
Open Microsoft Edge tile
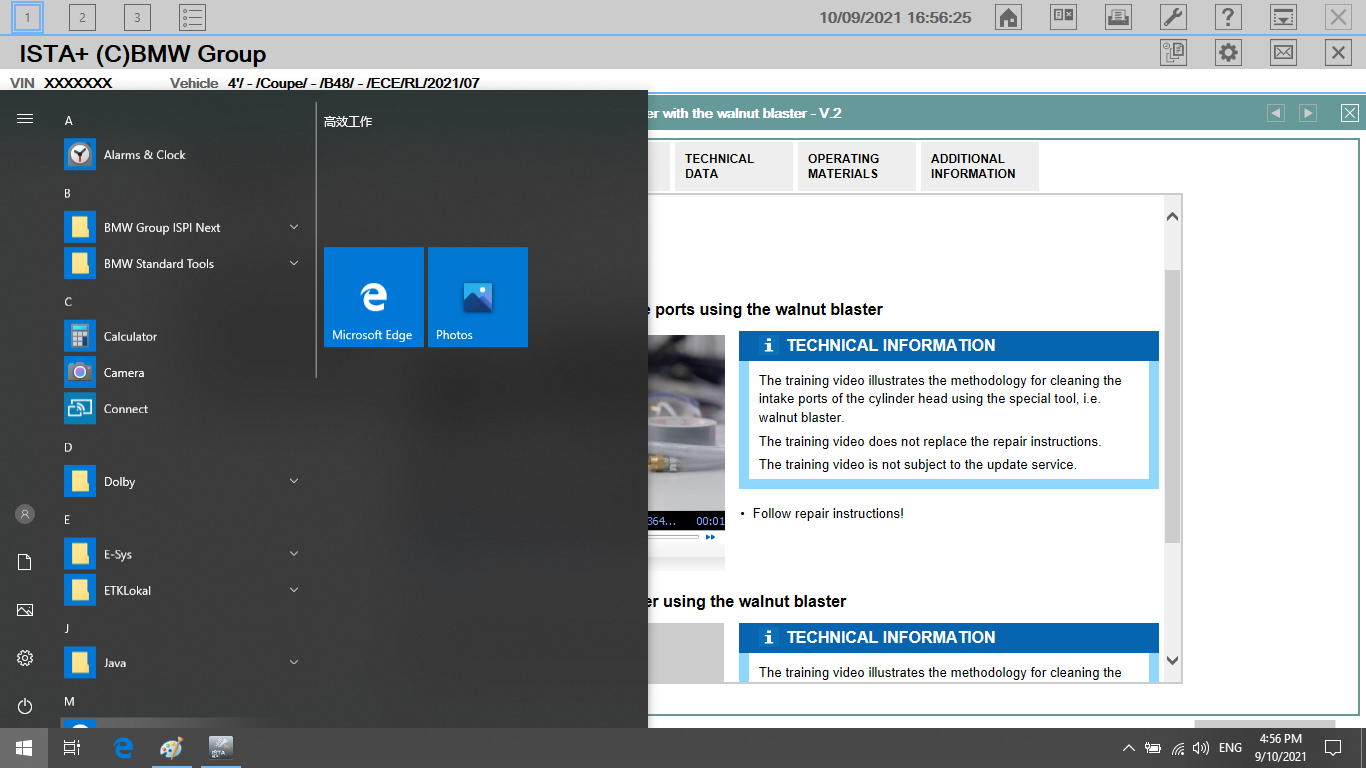374,297
